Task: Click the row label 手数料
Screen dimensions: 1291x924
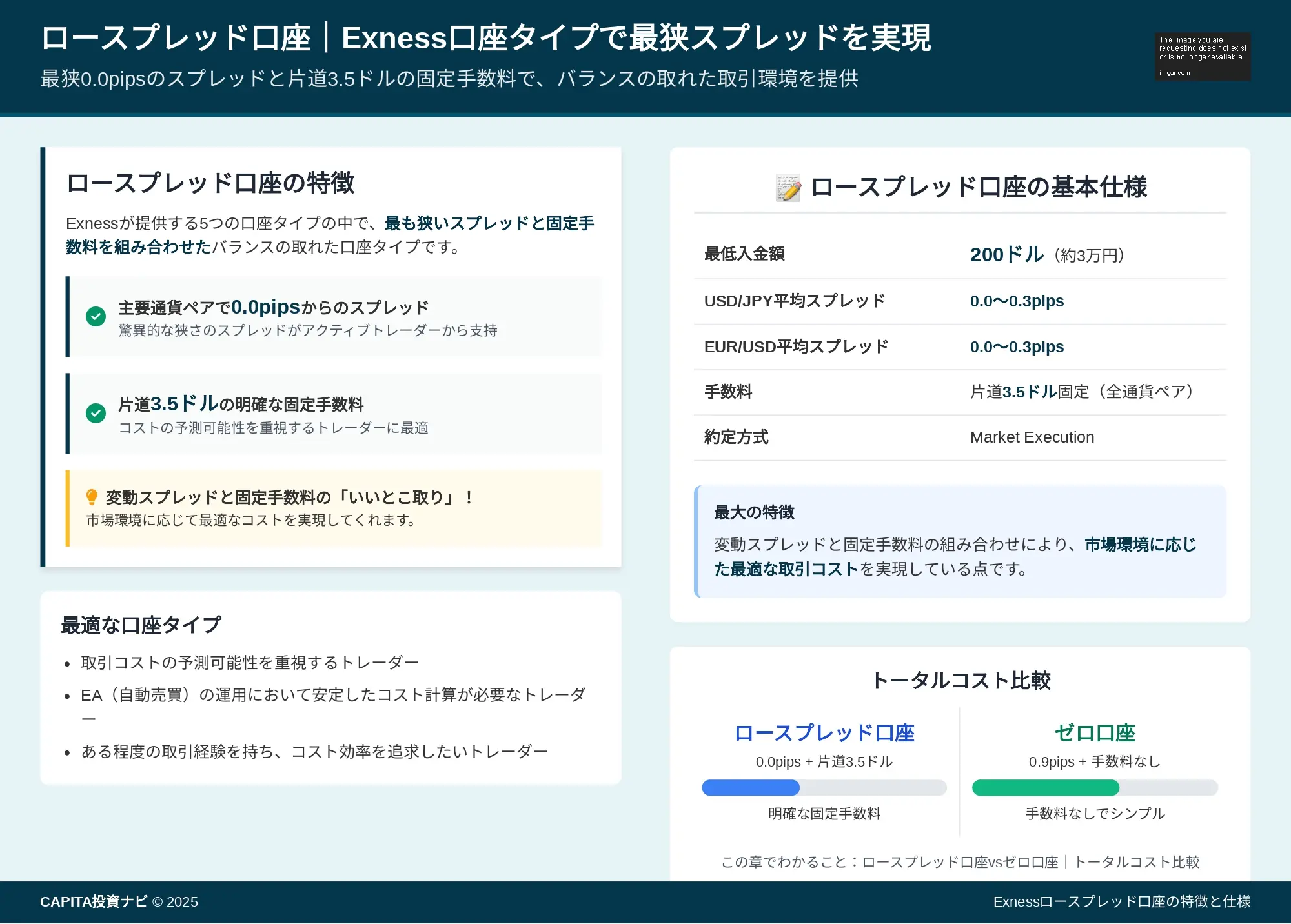Action: tap(728, 392)
